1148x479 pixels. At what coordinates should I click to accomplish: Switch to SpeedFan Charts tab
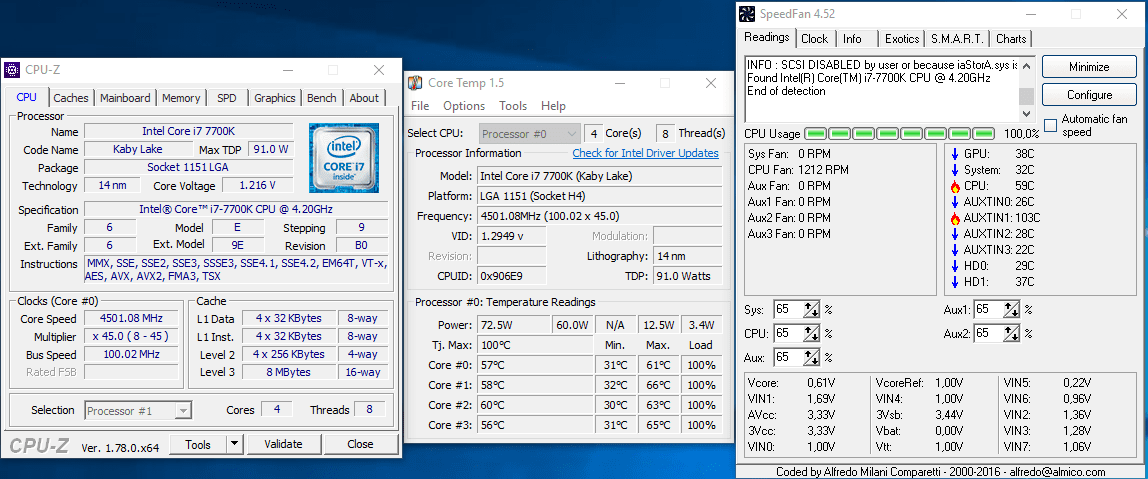point(1011,39)
